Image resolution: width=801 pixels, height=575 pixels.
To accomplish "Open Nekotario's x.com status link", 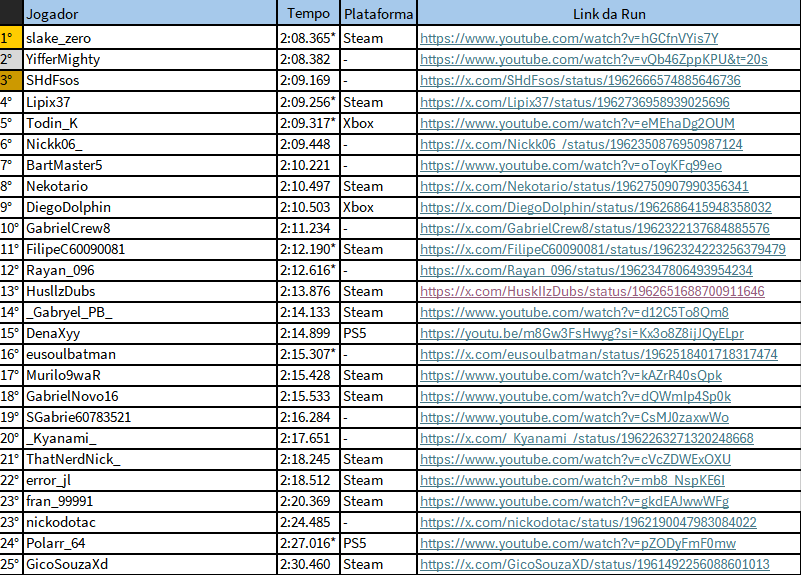I will (x=584, y=186).
